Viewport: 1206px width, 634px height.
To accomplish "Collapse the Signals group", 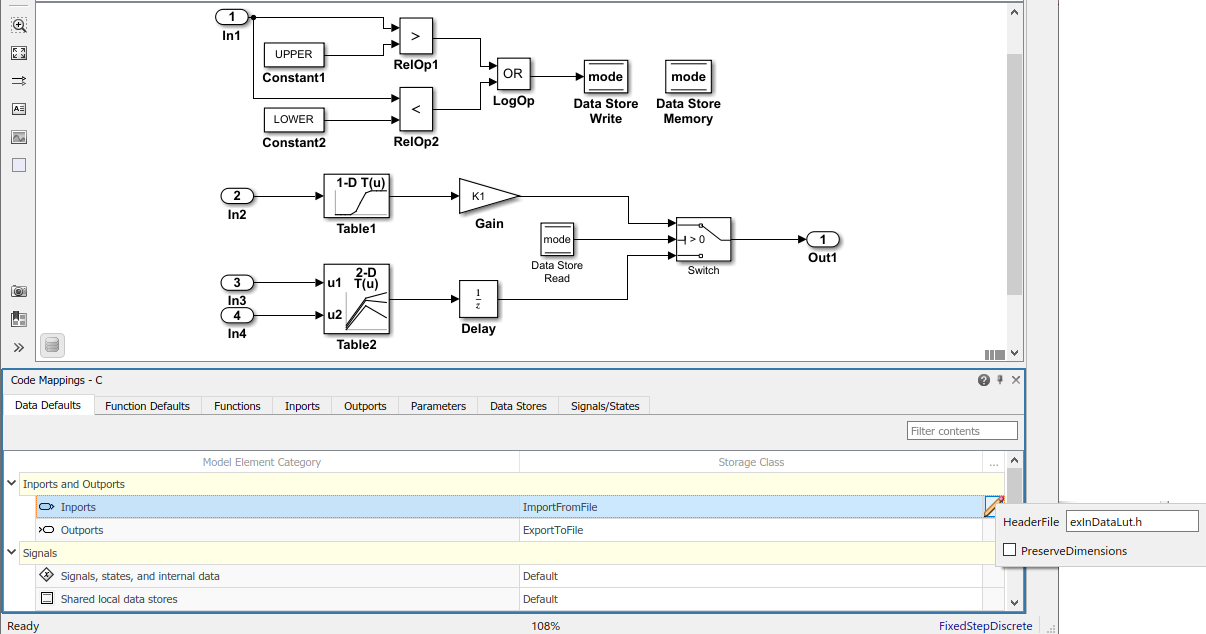I will (x=12, y=553).
